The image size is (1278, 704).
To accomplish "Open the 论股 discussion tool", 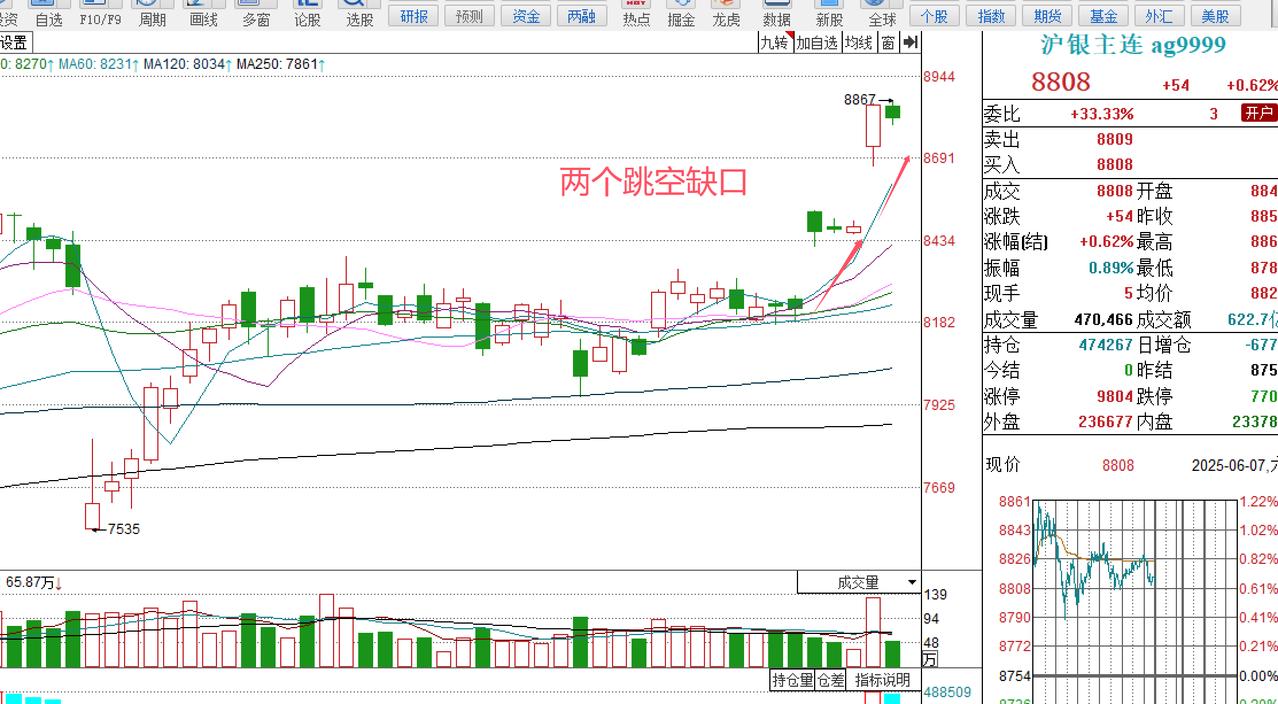I will tap(307, 13).
